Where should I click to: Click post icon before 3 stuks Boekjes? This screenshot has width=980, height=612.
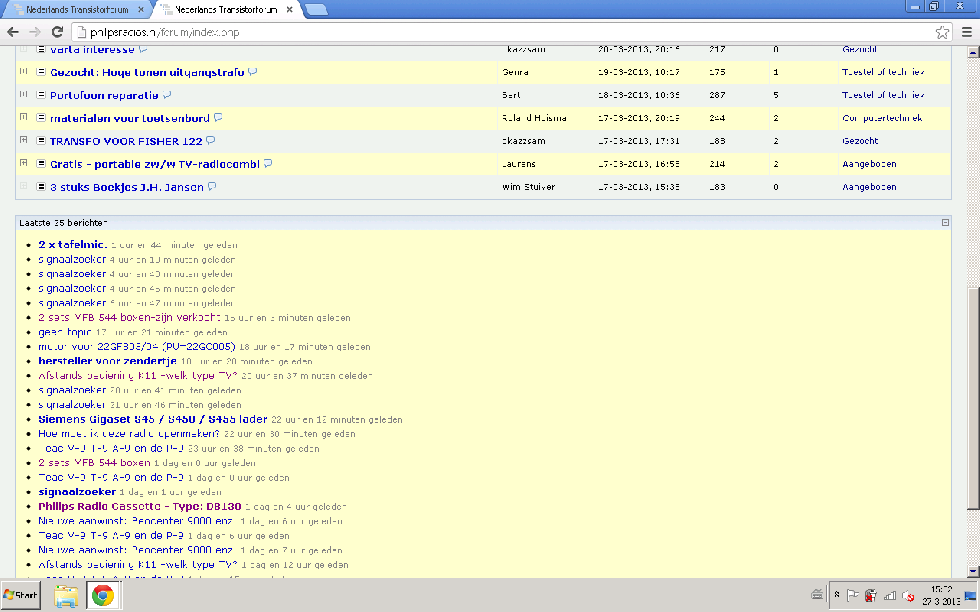[x=41, y=186]
